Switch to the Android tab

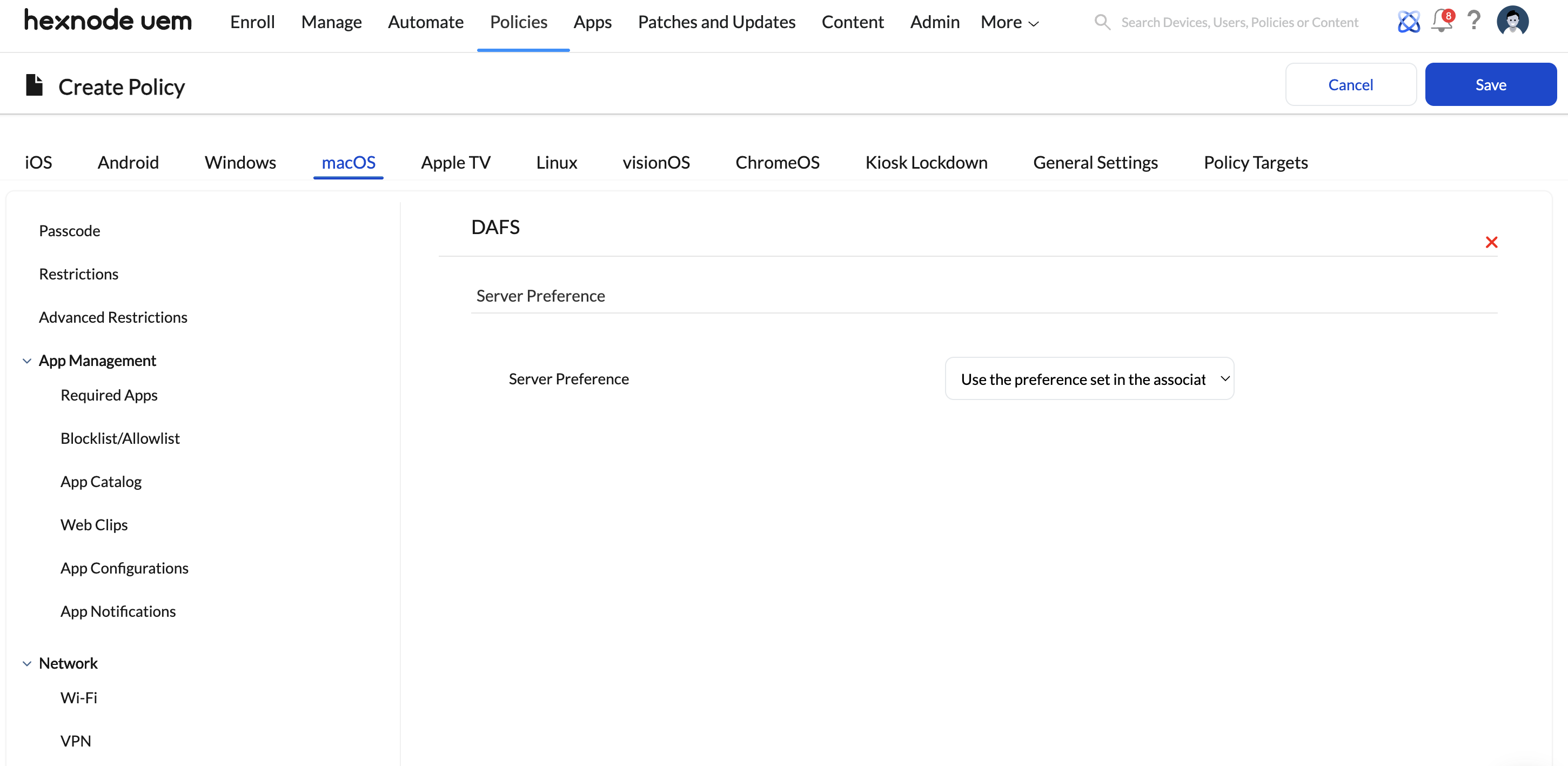(x=128, y=163)
